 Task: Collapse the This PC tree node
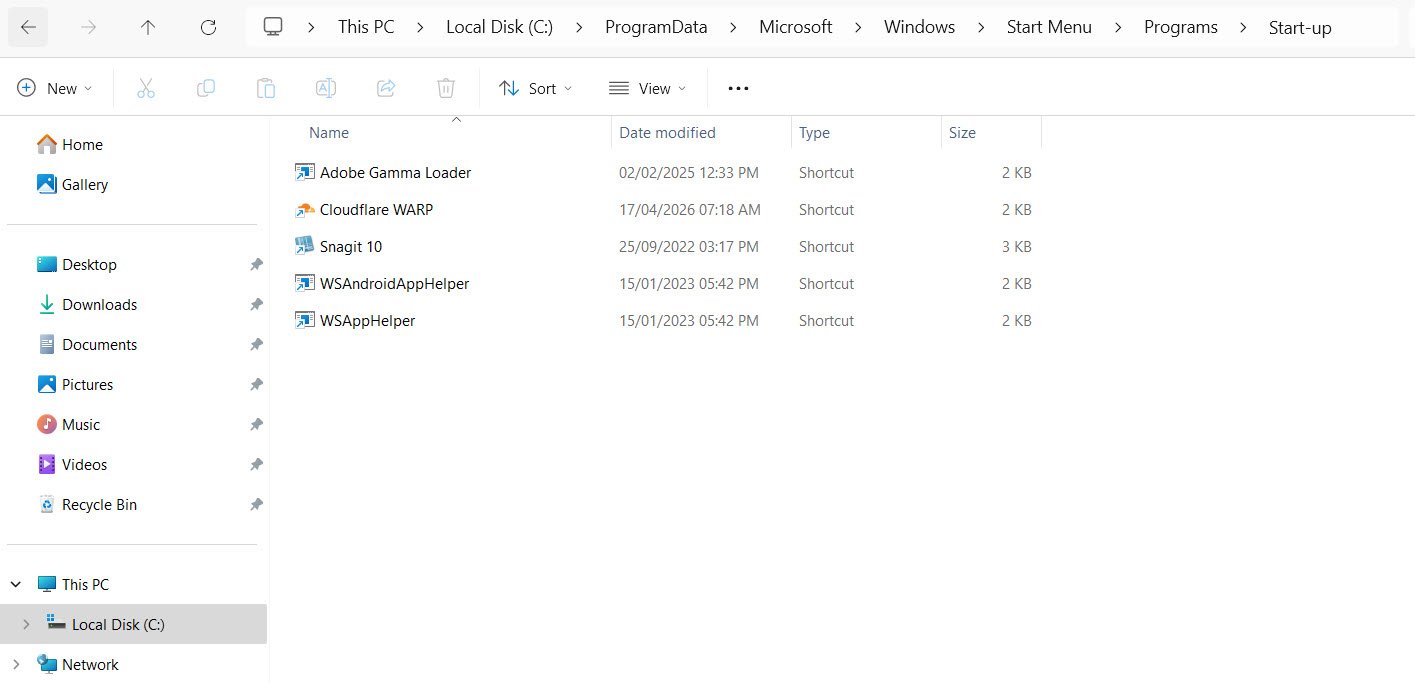point(16,584)
